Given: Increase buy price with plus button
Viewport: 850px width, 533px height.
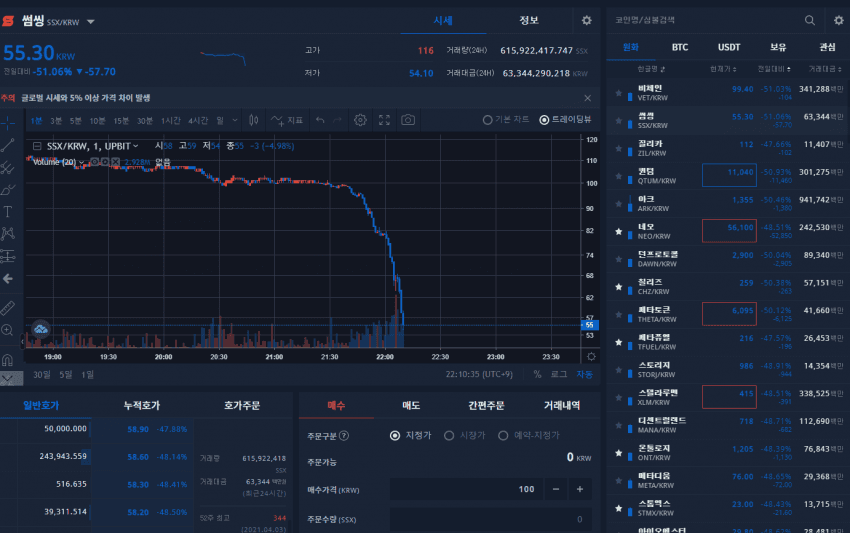Looking at the screenshot, I should (x=579, y=489).
